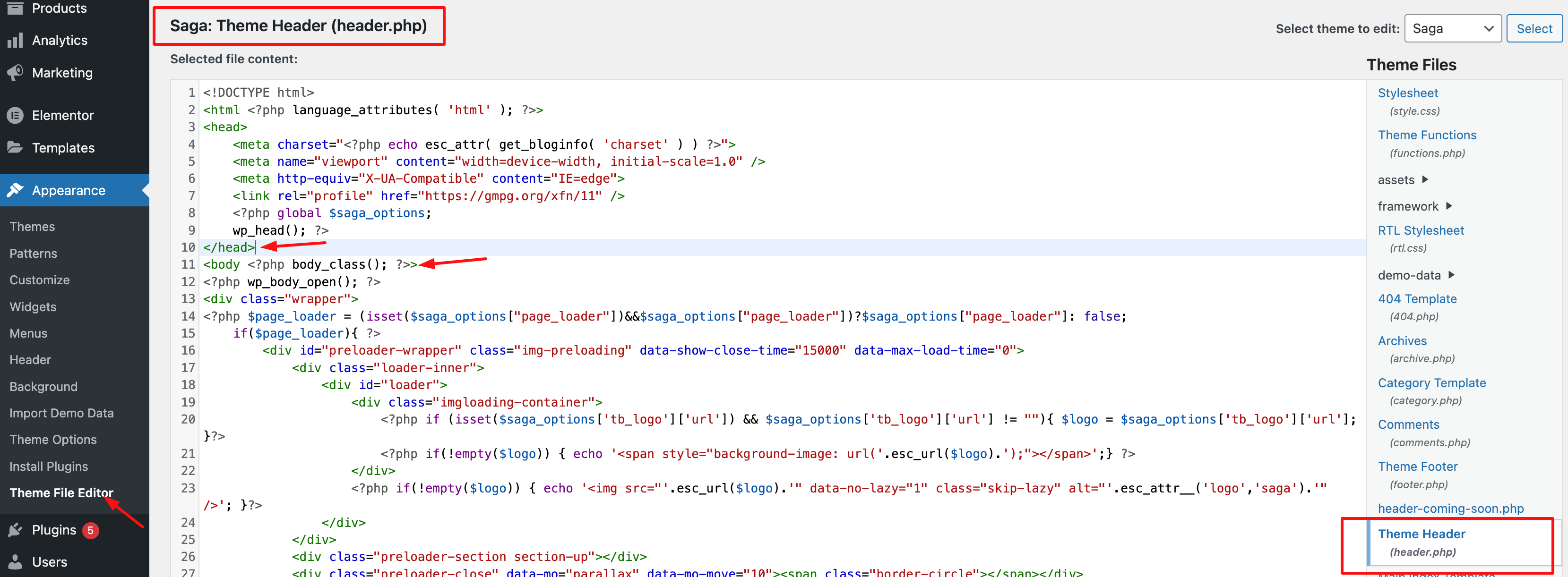Open the Widgets submenu

(x=33, y=307)
